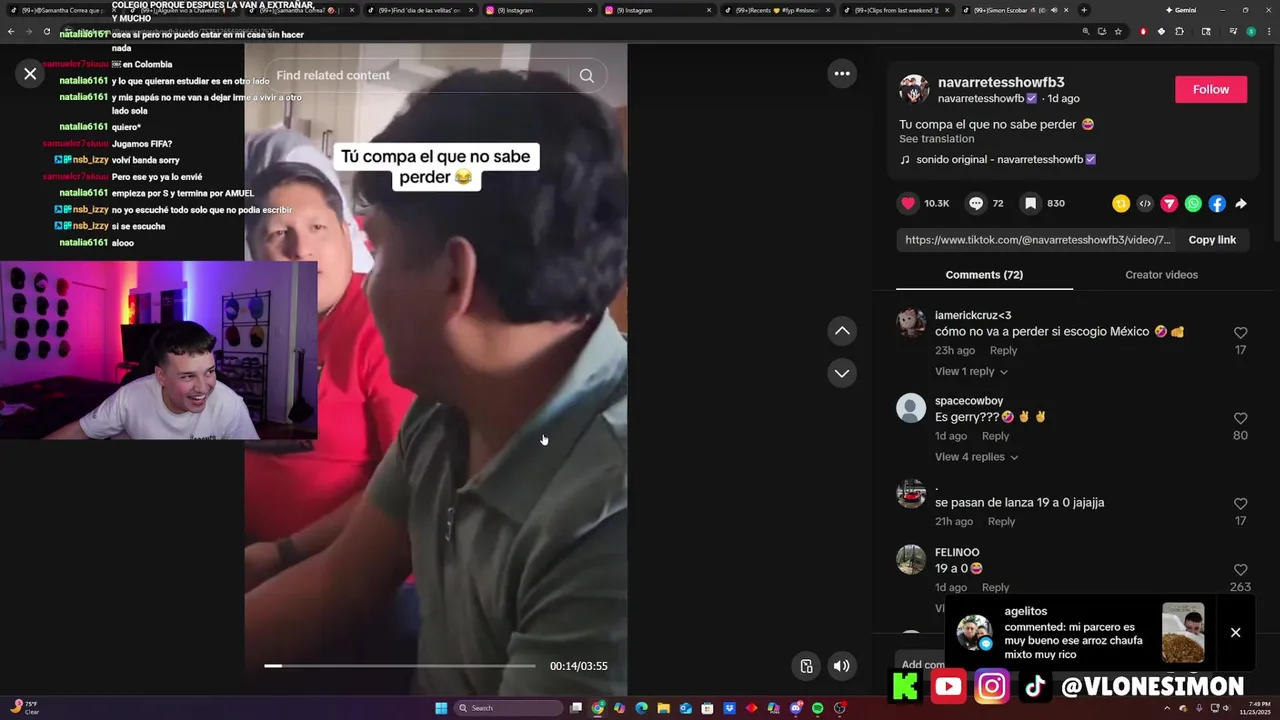Click See translation under the caption

pos(936,139)
